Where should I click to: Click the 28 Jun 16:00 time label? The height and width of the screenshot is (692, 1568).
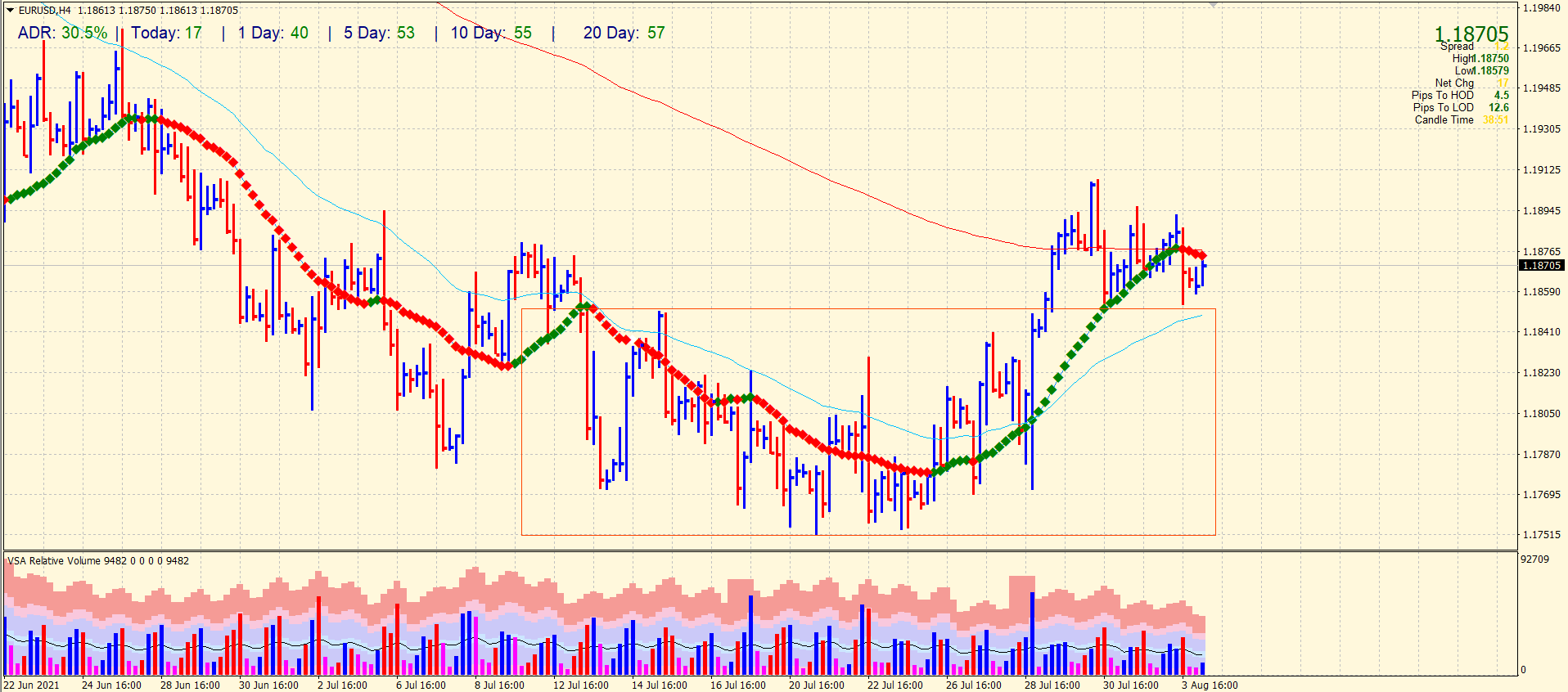point(190,685)
